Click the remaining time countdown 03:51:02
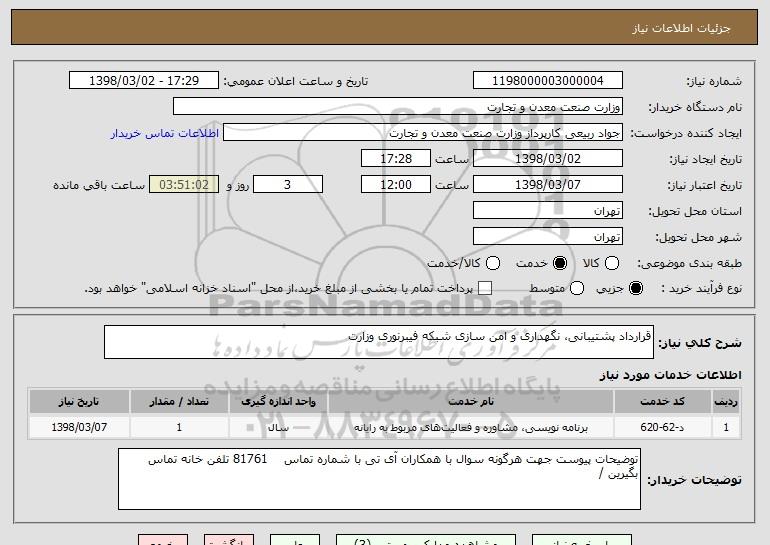The height and width of the screenshot is (545, 770). [184, 185]
